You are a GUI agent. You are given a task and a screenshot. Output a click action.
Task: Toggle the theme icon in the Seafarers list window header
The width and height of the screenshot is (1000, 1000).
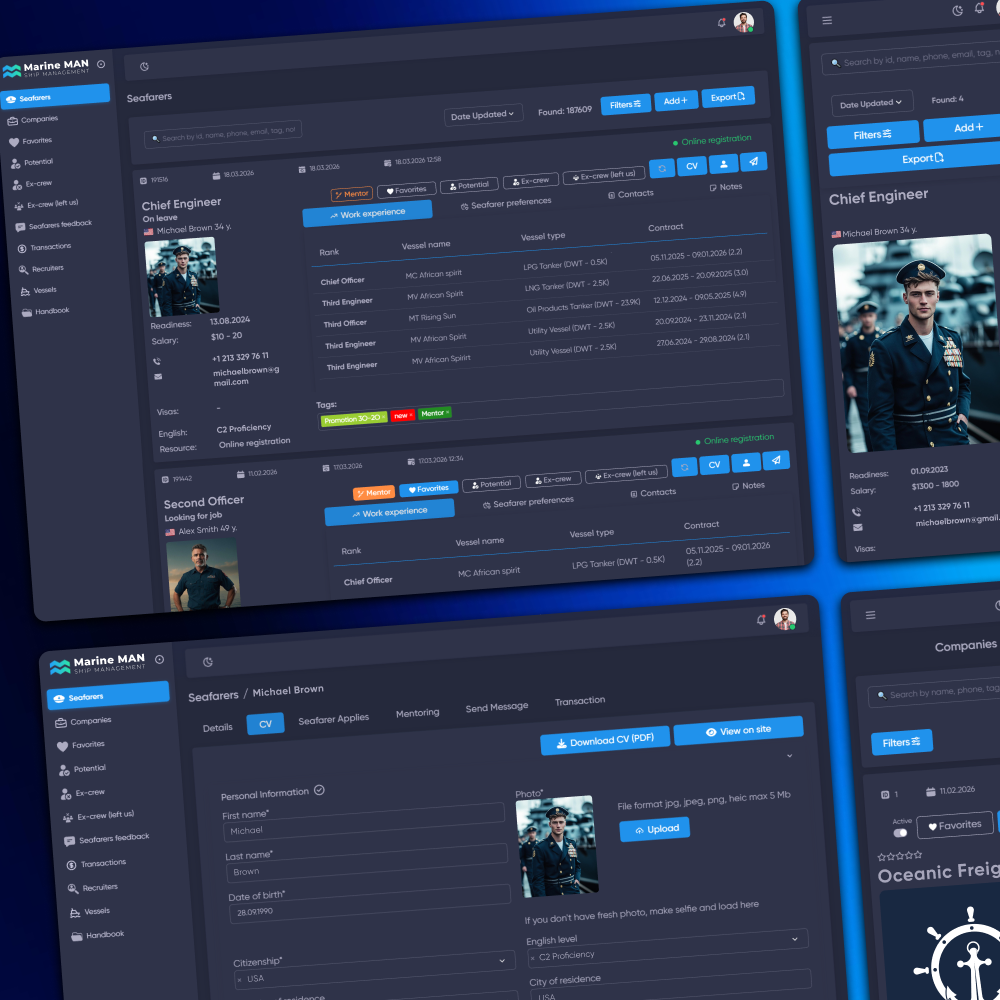click(144, 66)
